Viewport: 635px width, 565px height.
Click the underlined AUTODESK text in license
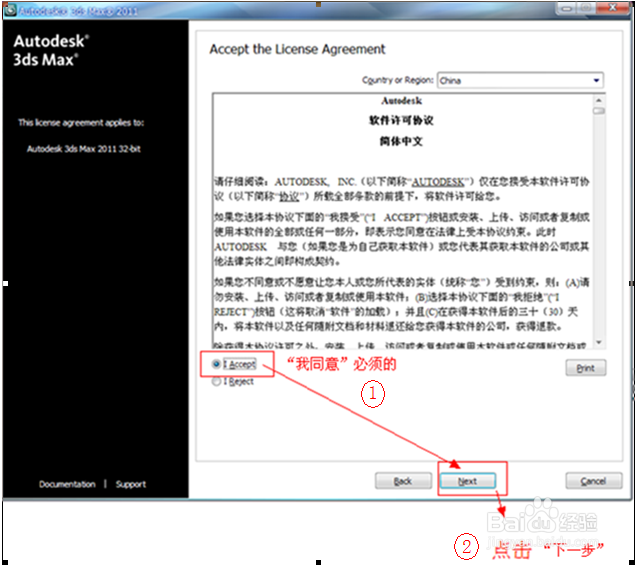438,182
